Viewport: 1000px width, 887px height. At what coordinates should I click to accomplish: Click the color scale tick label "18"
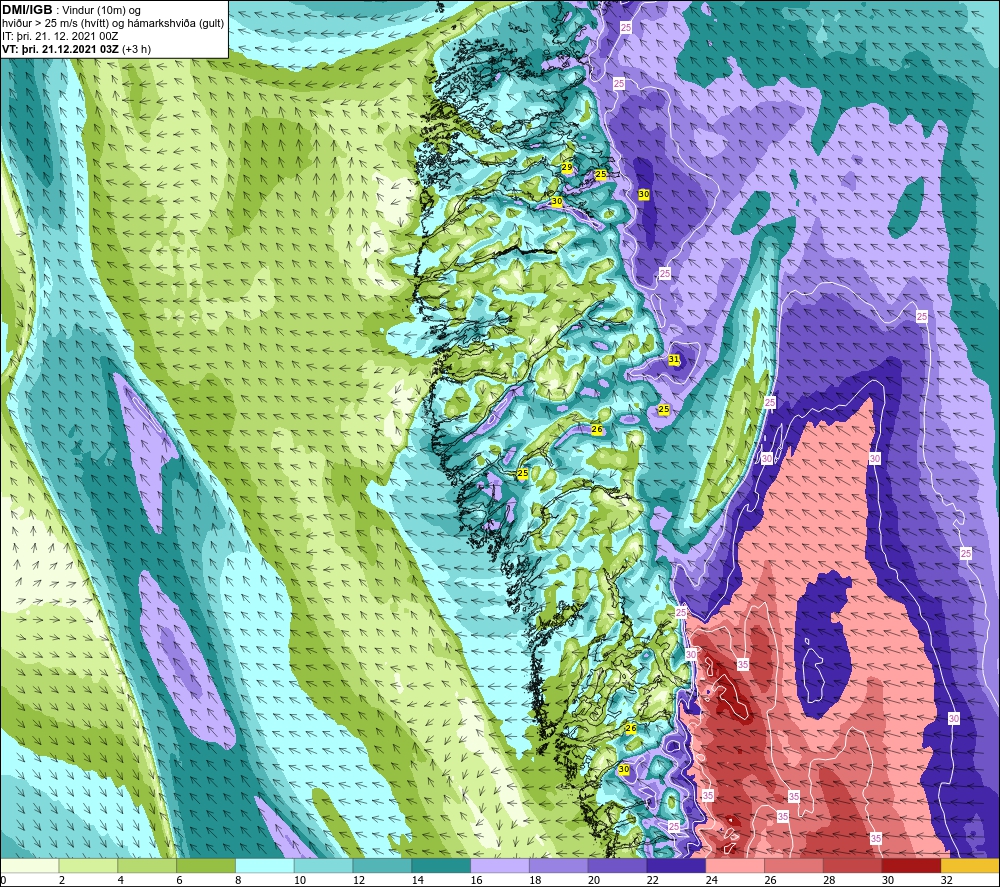(x=535, y=880)
